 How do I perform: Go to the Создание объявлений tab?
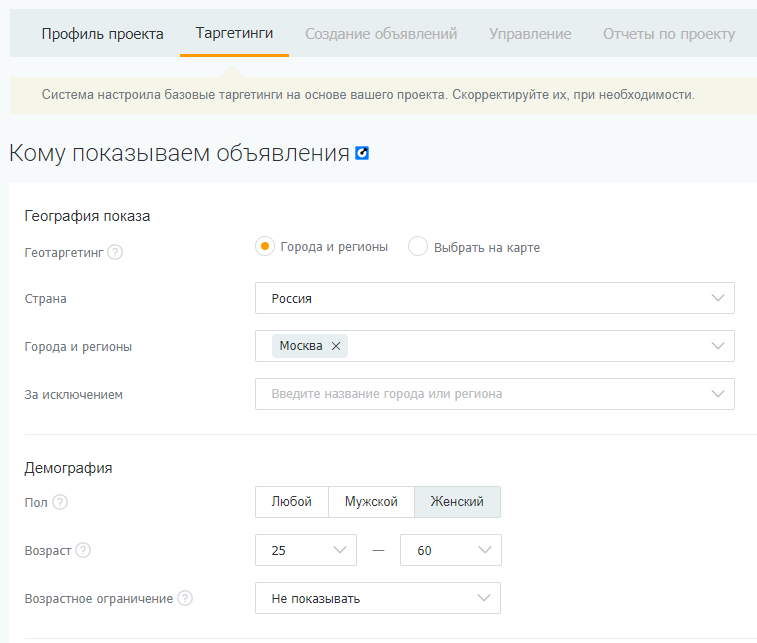point(381,34)
